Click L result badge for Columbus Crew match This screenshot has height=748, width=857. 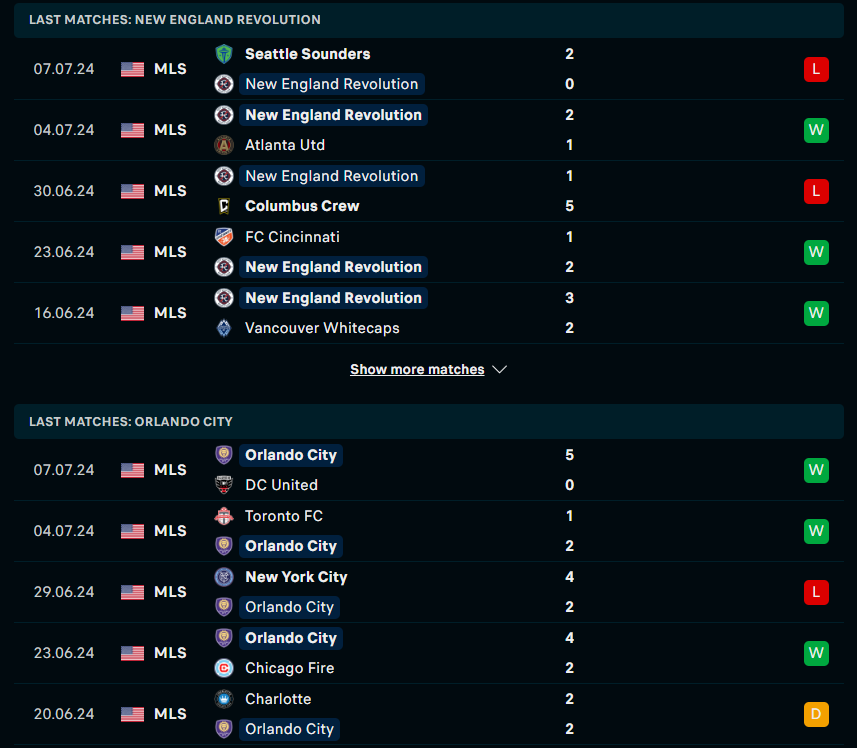click(816, 191)
